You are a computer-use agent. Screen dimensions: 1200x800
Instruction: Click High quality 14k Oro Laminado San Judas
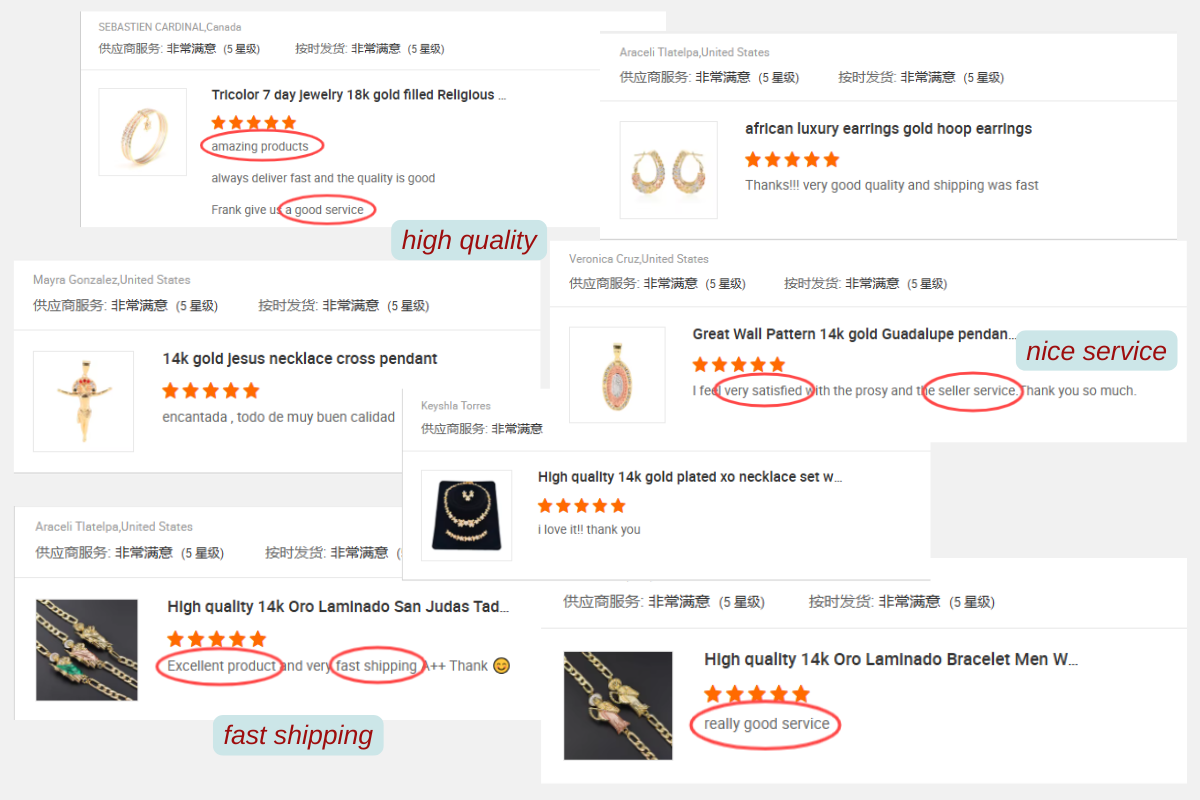coord(338,607)
